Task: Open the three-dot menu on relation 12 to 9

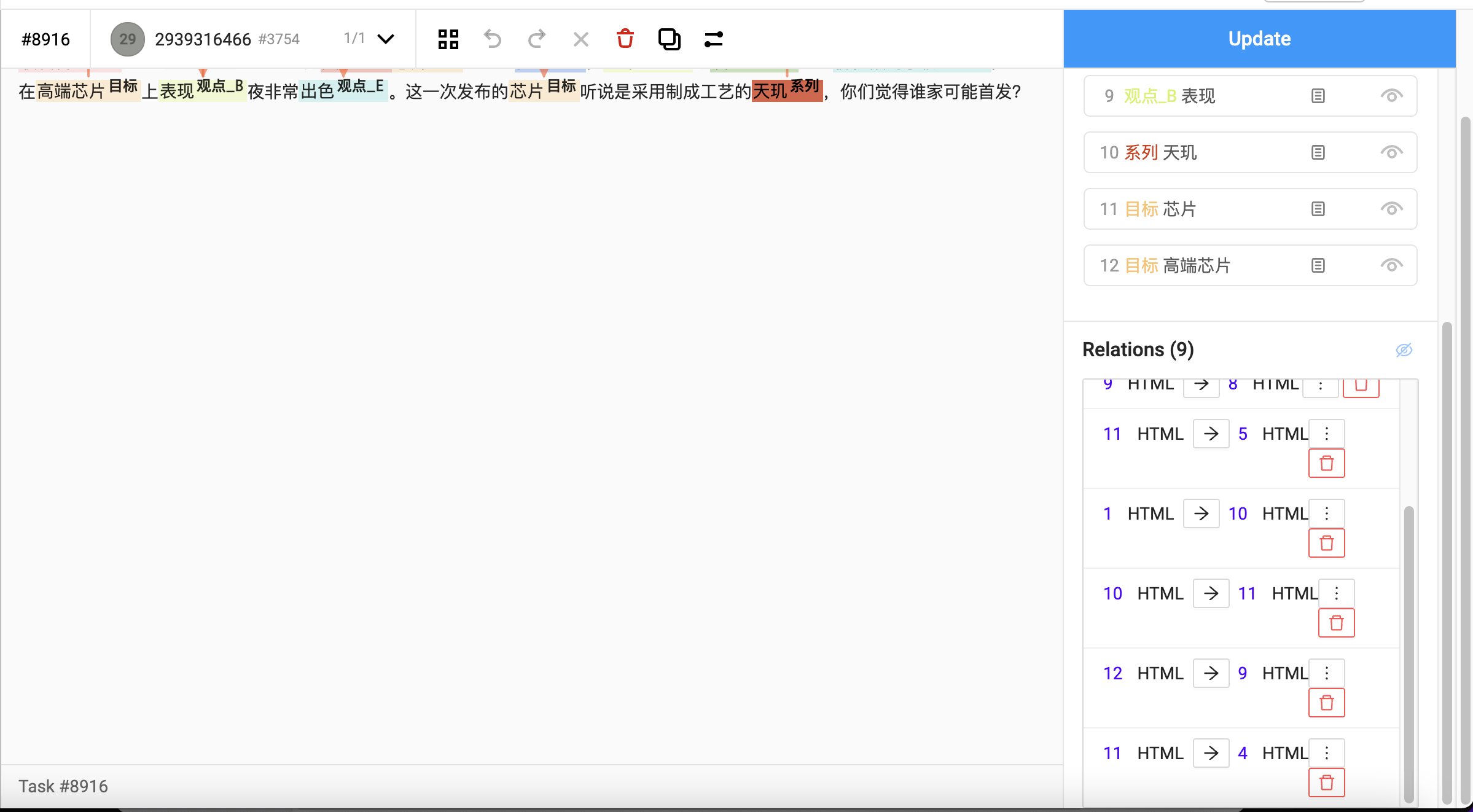Action: [1326, 673]
